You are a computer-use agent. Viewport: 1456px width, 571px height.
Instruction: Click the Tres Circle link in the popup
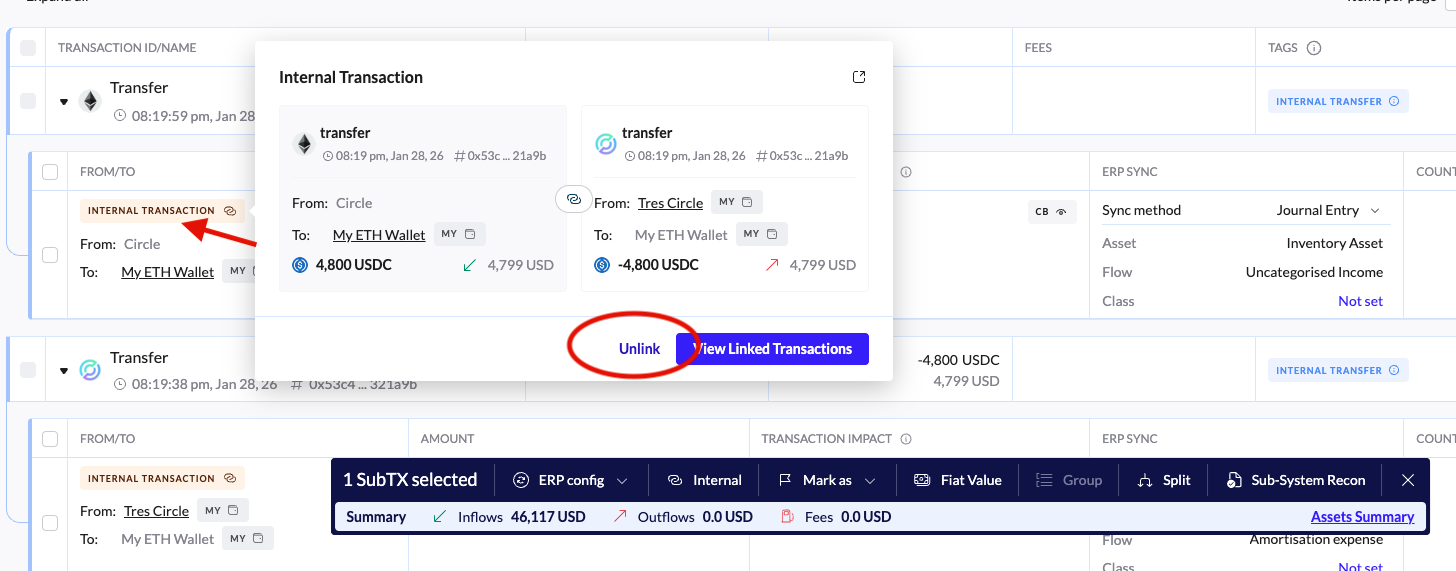(670, 203)
